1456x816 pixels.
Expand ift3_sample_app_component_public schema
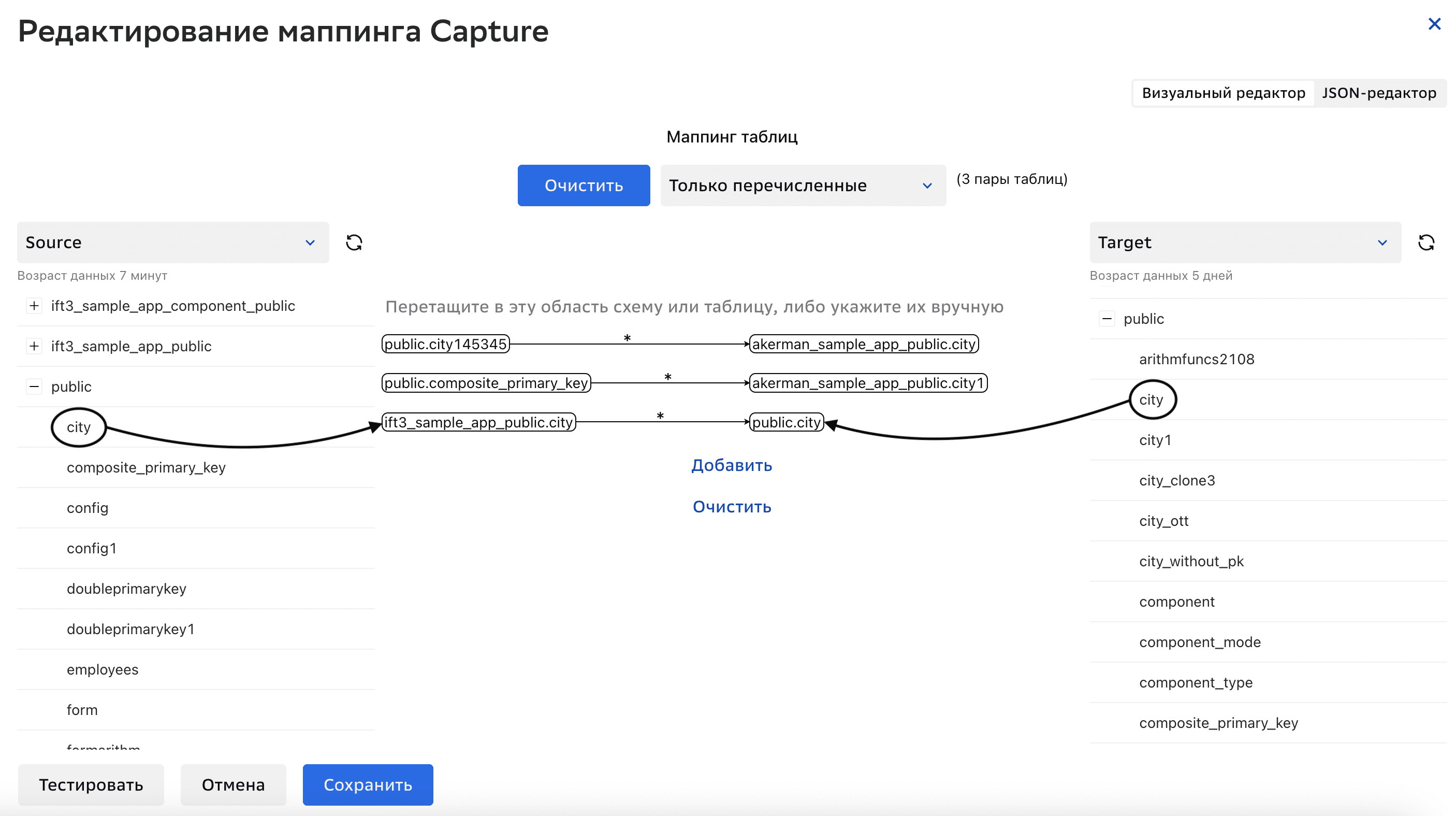[34, 306]
